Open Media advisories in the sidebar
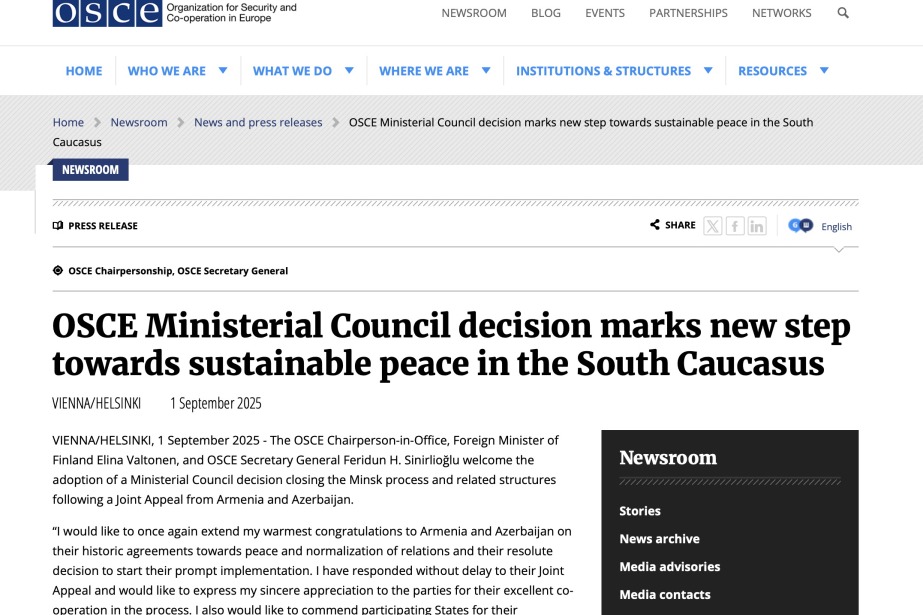The height and width of the screenshot is (615, 923). pyautogui.click(x=670, y=567)
